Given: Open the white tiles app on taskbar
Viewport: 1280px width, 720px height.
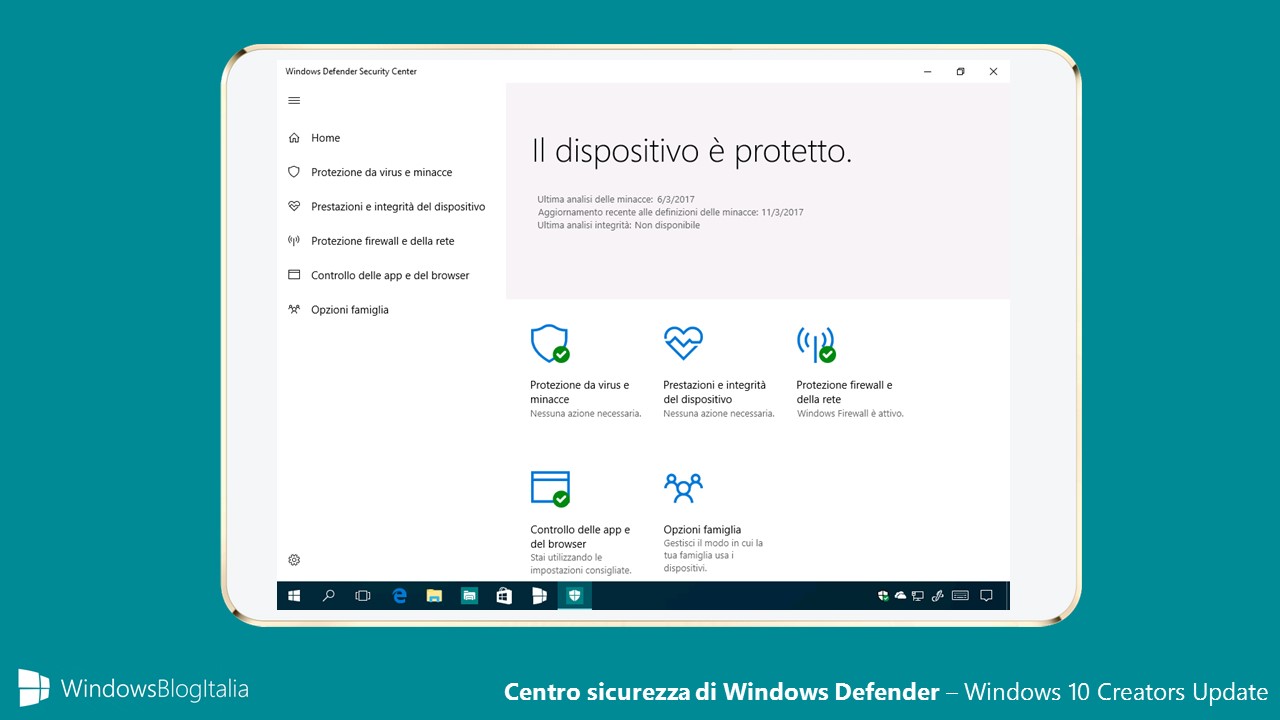Looking at the screenshot, I should click(539, 596).
